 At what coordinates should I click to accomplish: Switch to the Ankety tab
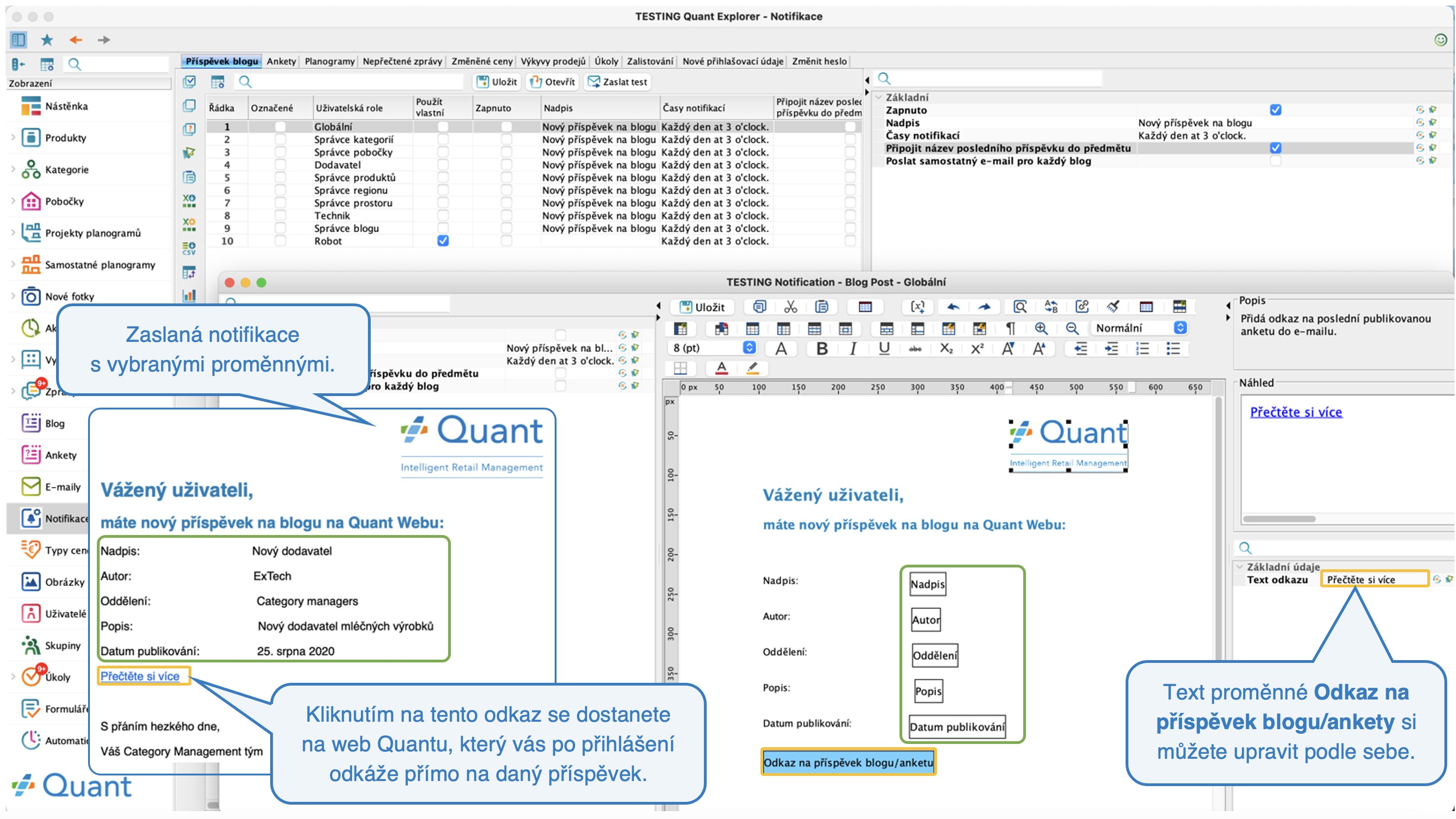[x=281, y=61]
